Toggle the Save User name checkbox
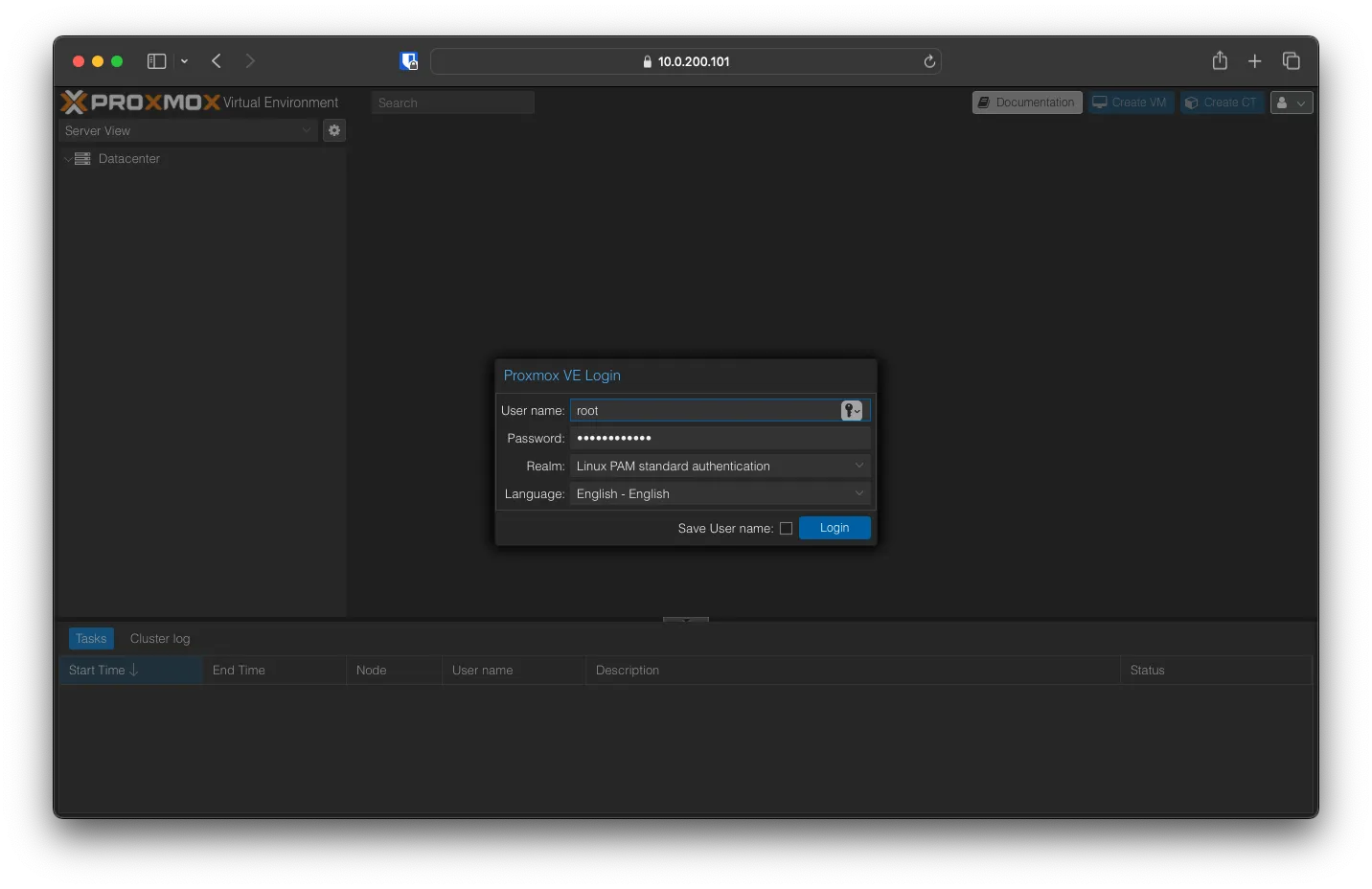 click(x=786, y=529)
